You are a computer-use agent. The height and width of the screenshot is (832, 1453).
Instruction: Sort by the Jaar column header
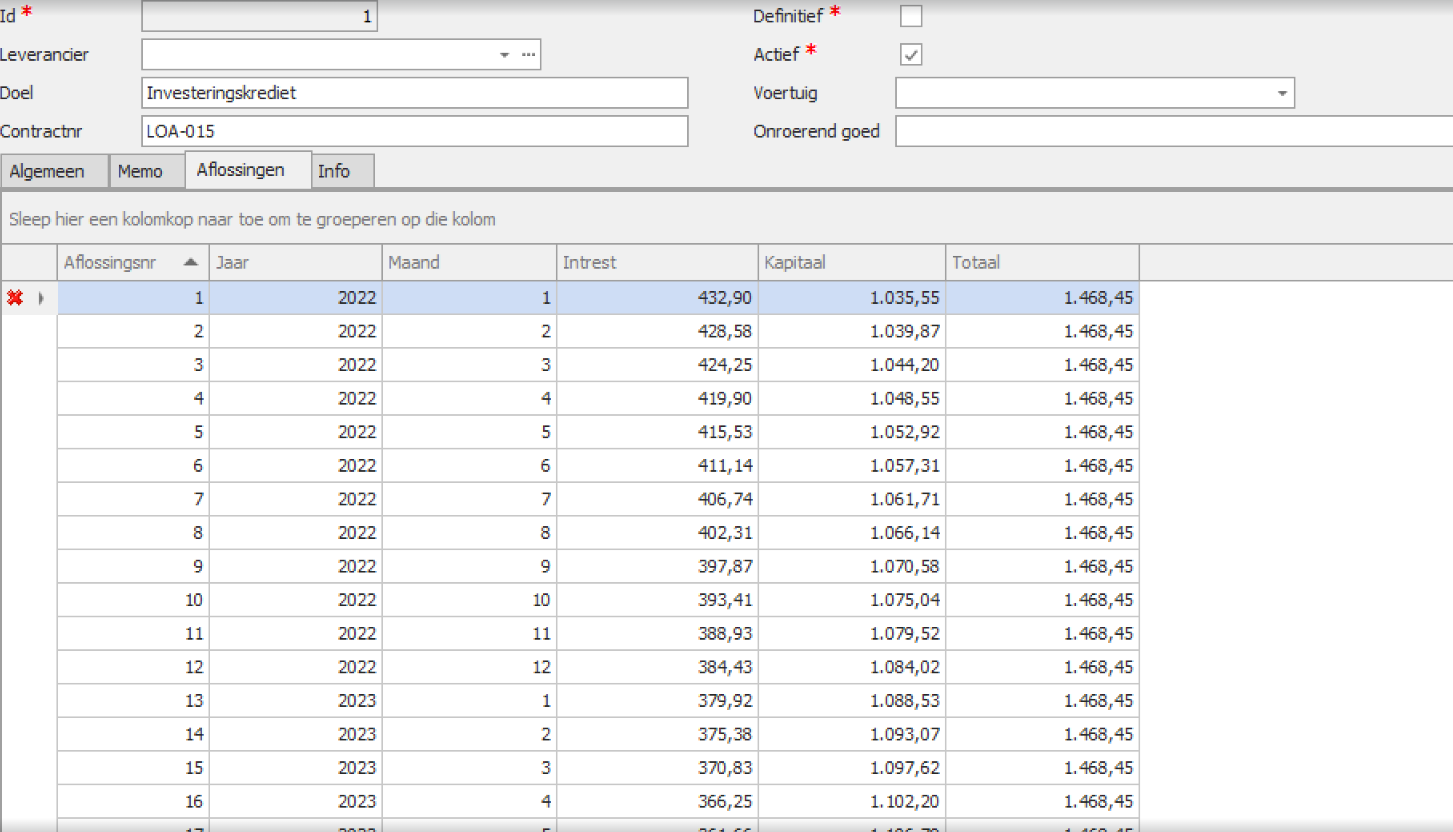[x=295, y=263]
